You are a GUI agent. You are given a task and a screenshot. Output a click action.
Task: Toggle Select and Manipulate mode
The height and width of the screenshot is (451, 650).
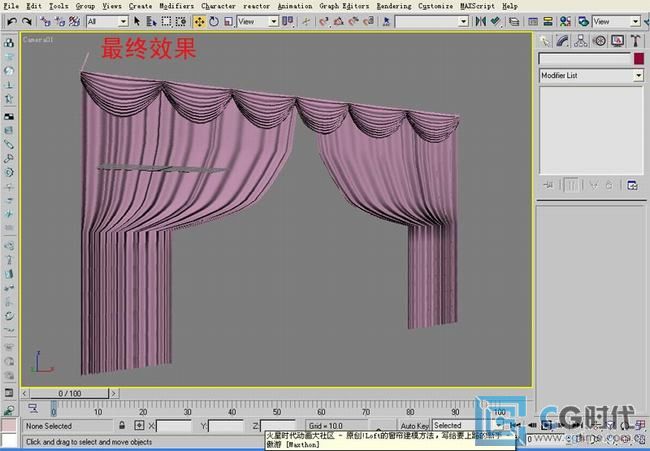tap(306, 21)
